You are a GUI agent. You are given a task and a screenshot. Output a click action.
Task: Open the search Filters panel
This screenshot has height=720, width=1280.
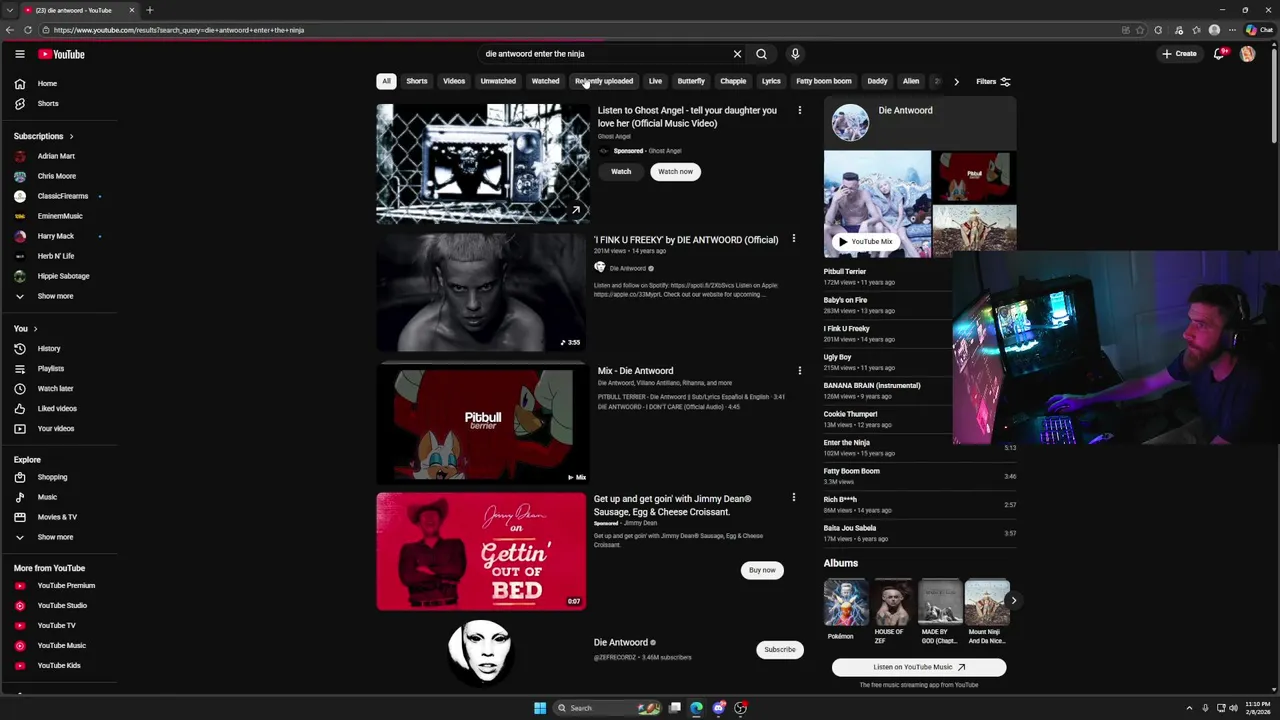(993, 82)
